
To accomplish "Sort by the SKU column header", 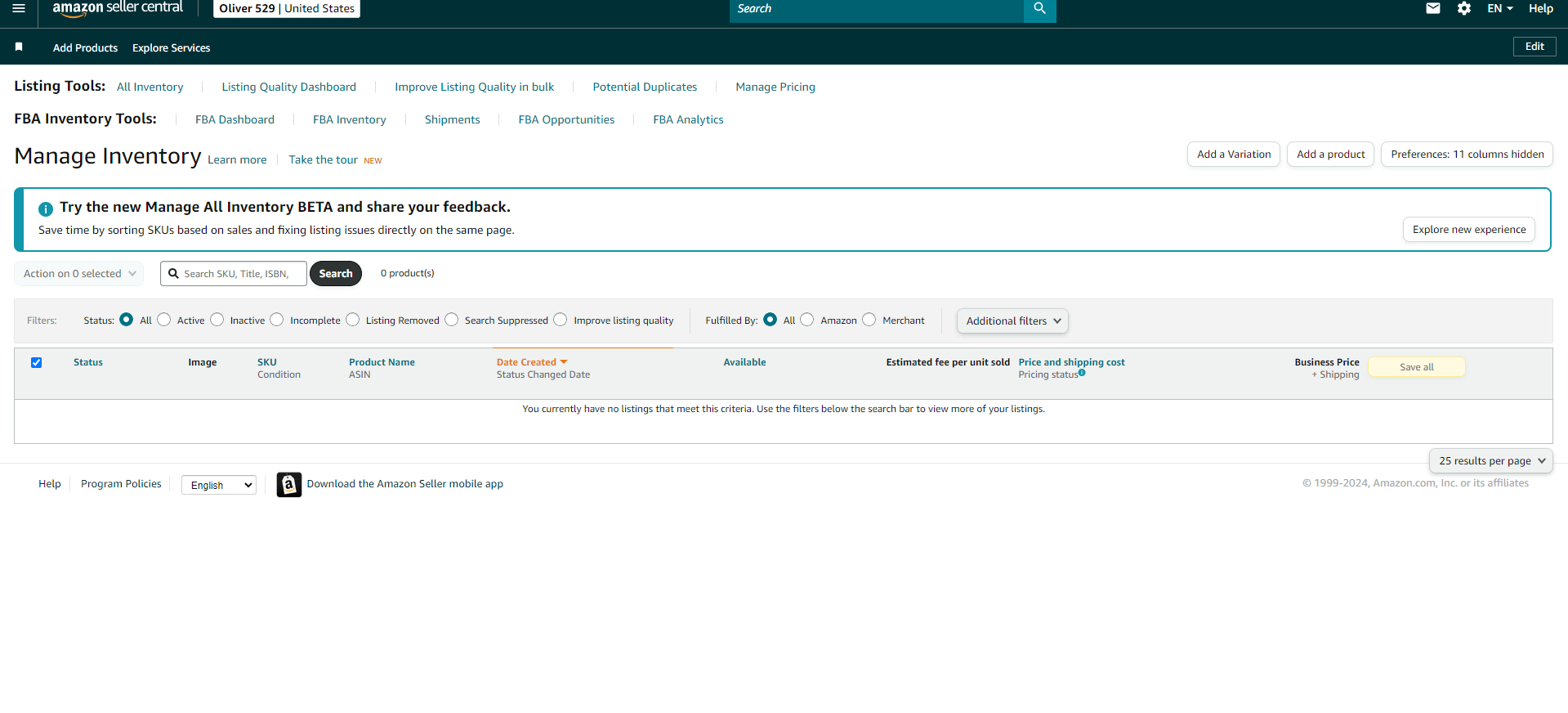I will click(x=267, y=362).
